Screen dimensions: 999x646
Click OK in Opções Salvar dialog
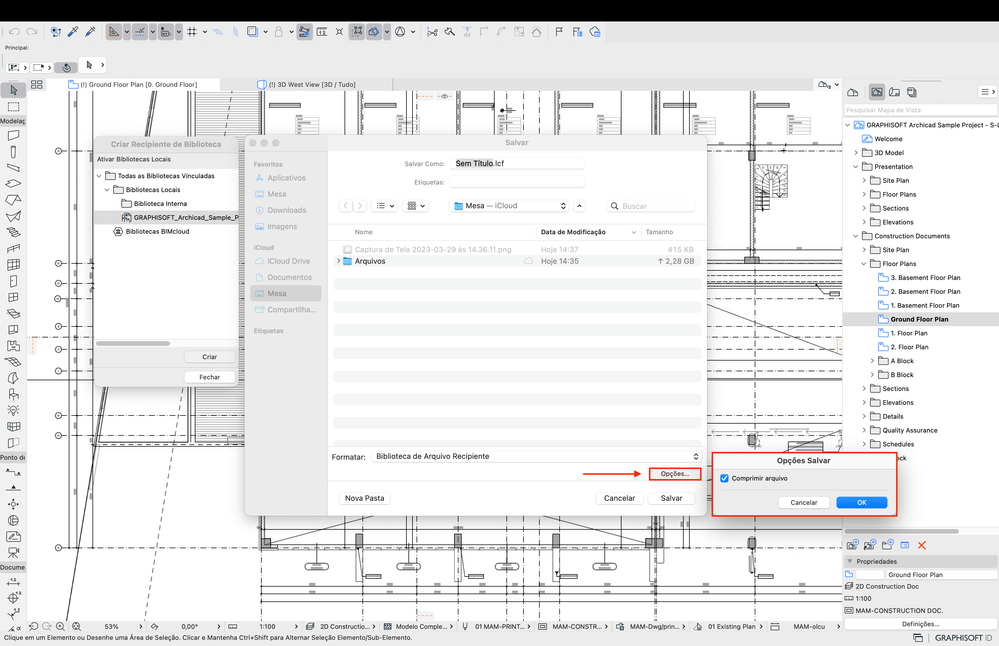(x=861, y=503)
